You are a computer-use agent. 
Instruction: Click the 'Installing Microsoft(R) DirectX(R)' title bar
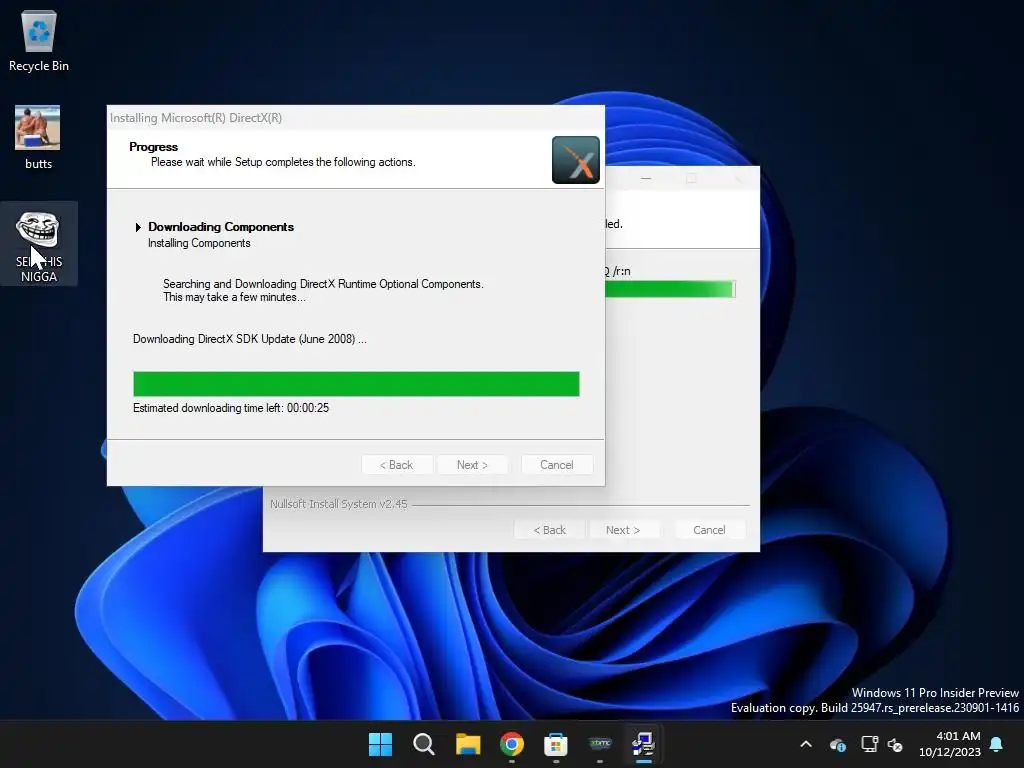(x=356, y=118)
